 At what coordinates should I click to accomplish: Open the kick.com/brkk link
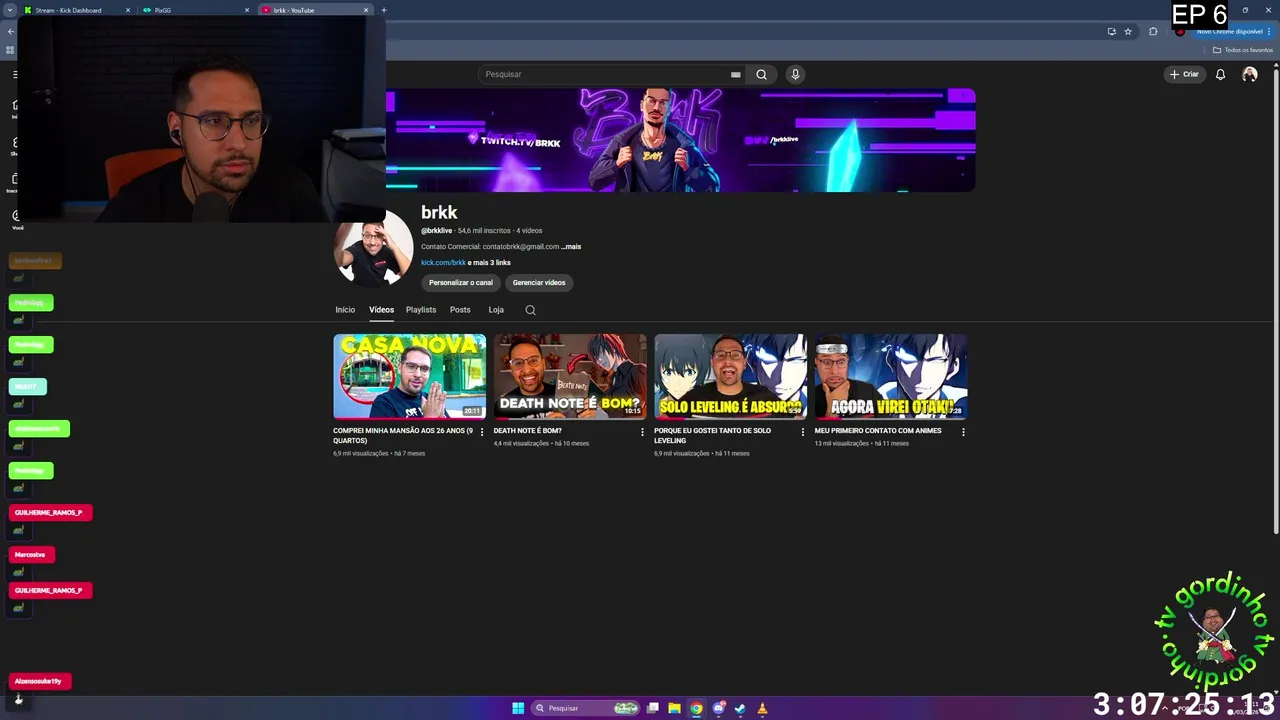[x=443, y=262]
